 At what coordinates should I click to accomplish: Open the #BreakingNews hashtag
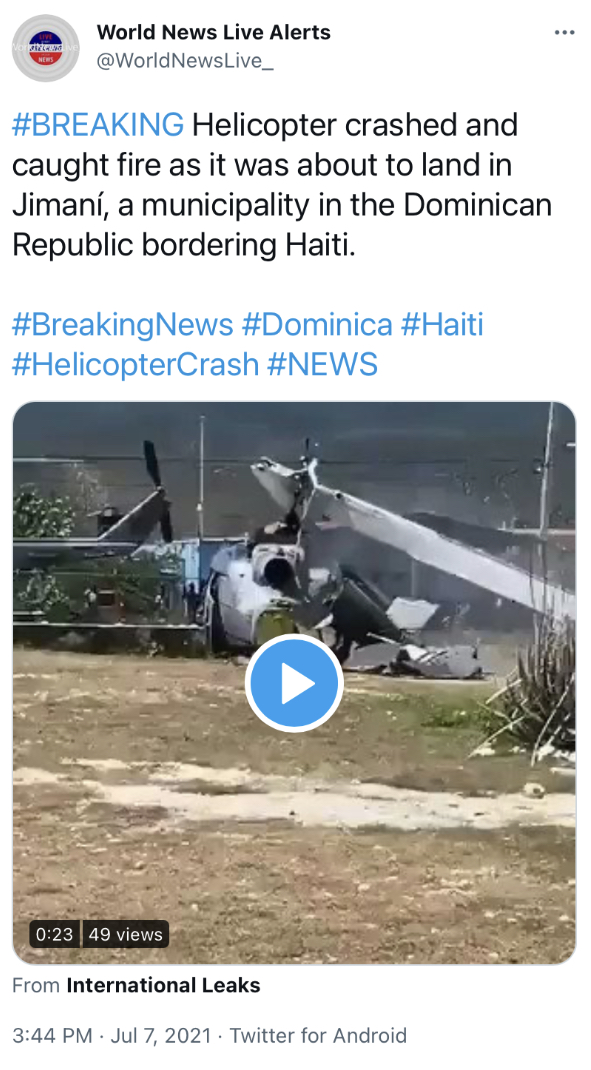pos(123,324)
